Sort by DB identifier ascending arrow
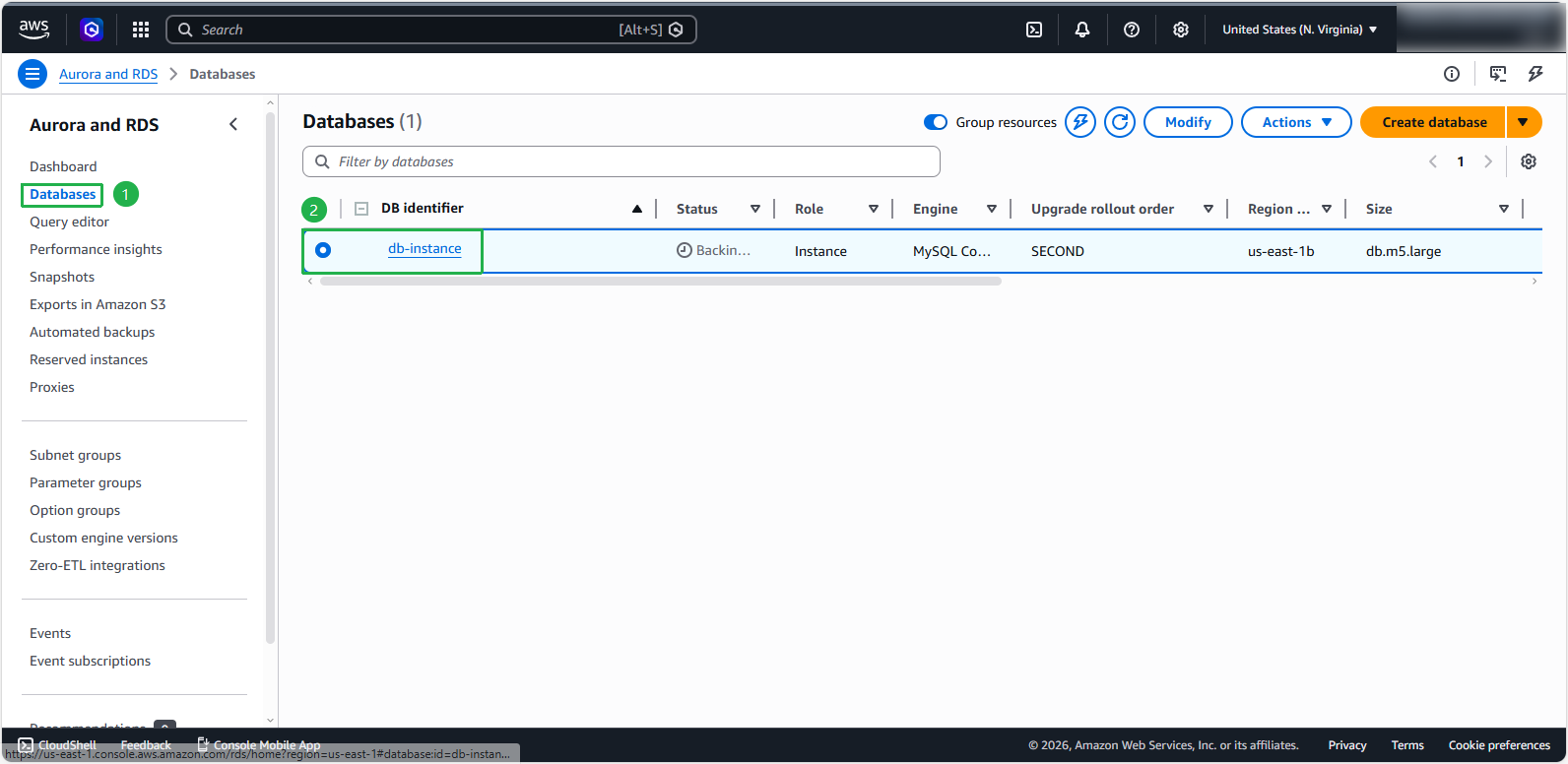 pos(637,209)
